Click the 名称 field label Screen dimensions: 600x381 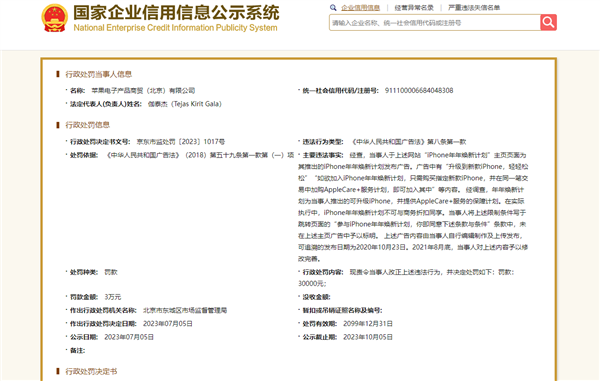77,91
